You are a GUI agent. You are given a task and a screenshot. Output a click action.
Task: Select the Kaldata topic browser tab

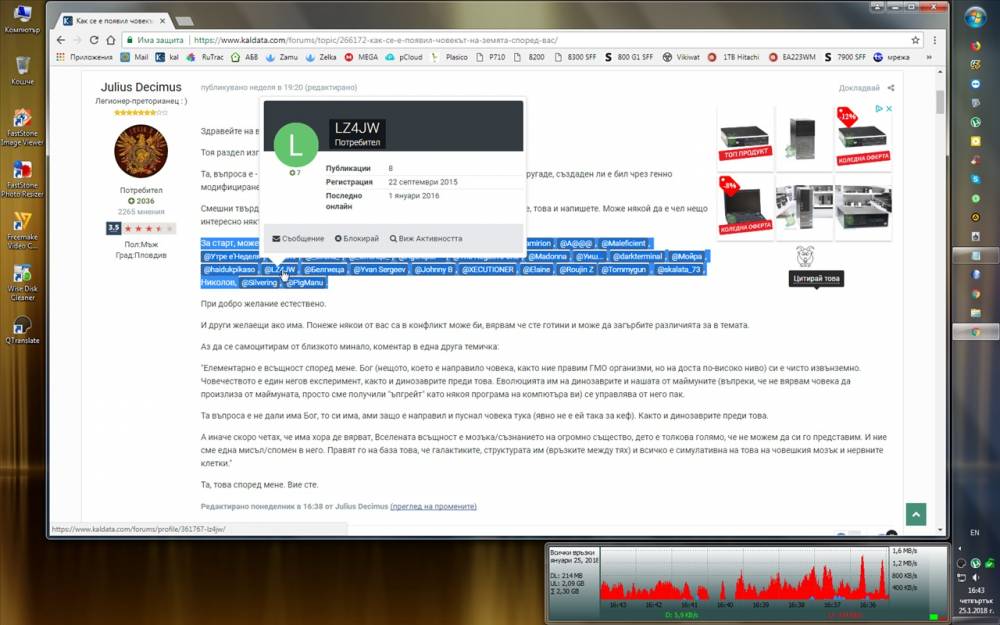click(x=112, y=21)
